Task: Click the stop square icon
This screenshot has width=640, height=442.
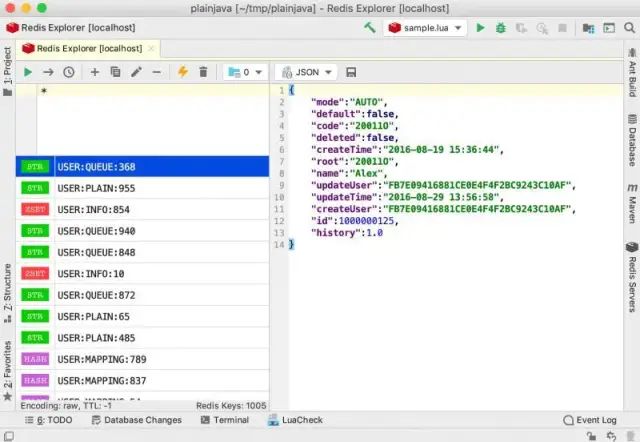Action: (562, 28)
